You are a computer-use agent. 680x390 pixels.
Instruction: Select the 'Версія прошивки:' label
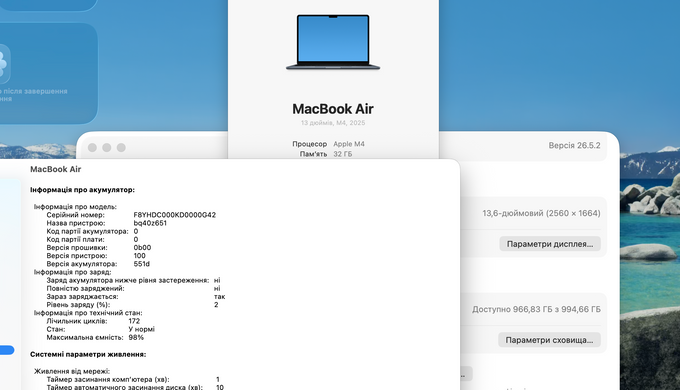pyautogui.click(x=77, y=248)
